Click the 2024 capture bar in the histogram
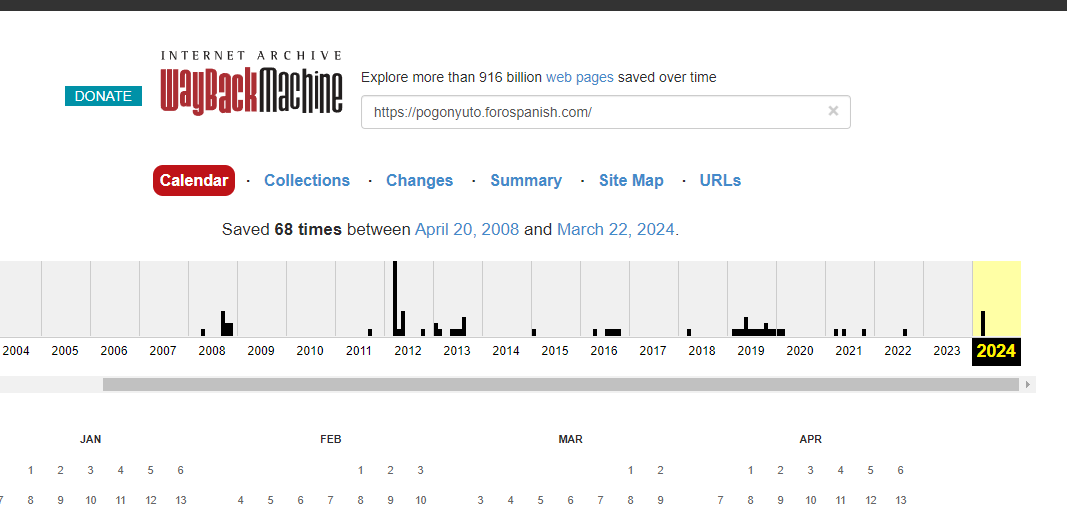Screen dimensions: 1067x518 click(983, 323)
